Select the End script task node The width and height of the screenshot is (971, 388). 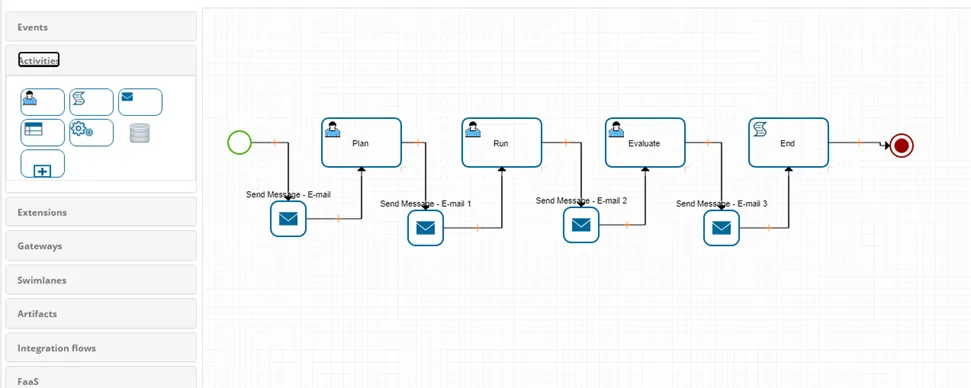tap(788, 143)
